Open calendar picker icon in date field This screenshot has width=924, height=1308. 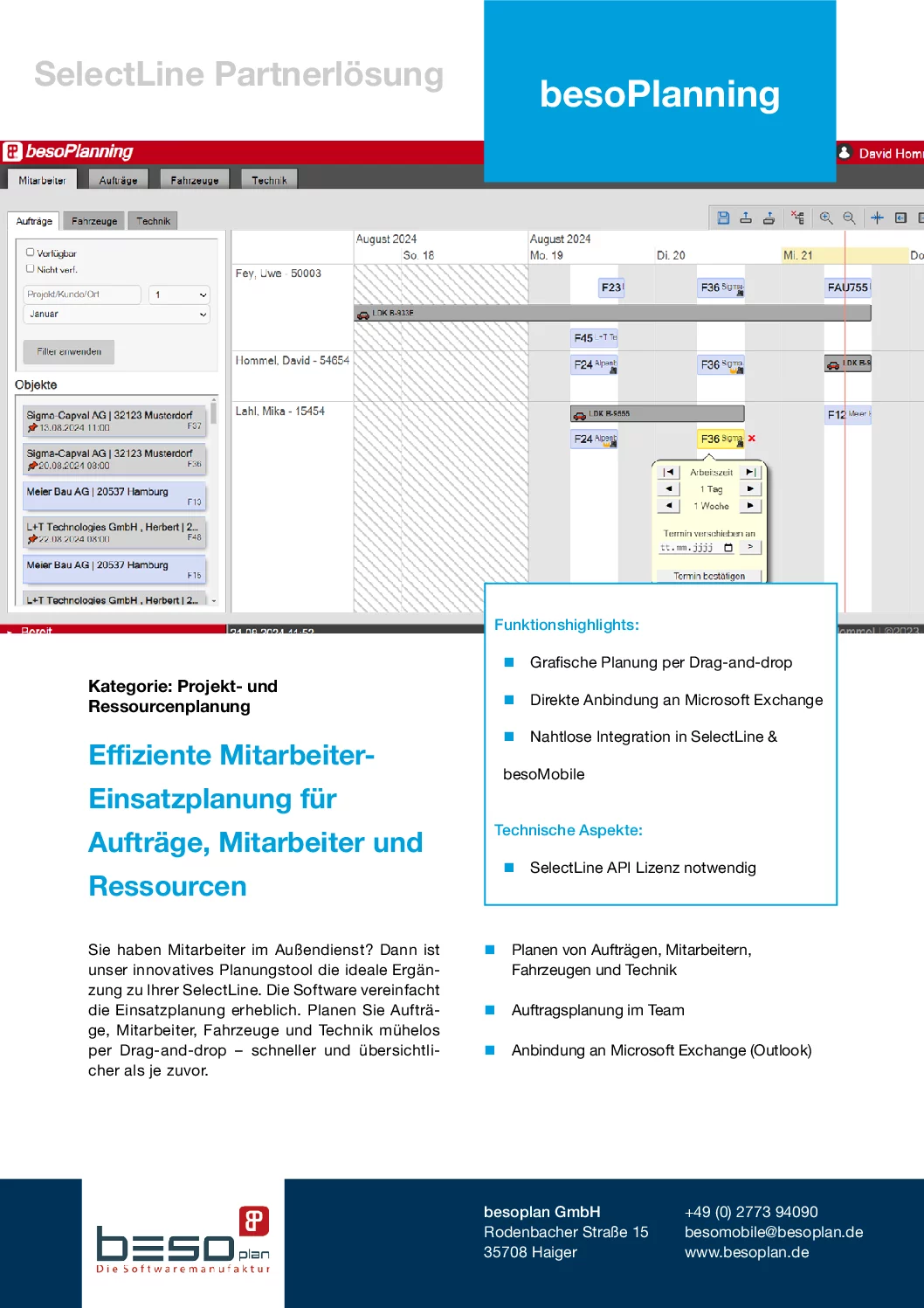coord(728,548)
